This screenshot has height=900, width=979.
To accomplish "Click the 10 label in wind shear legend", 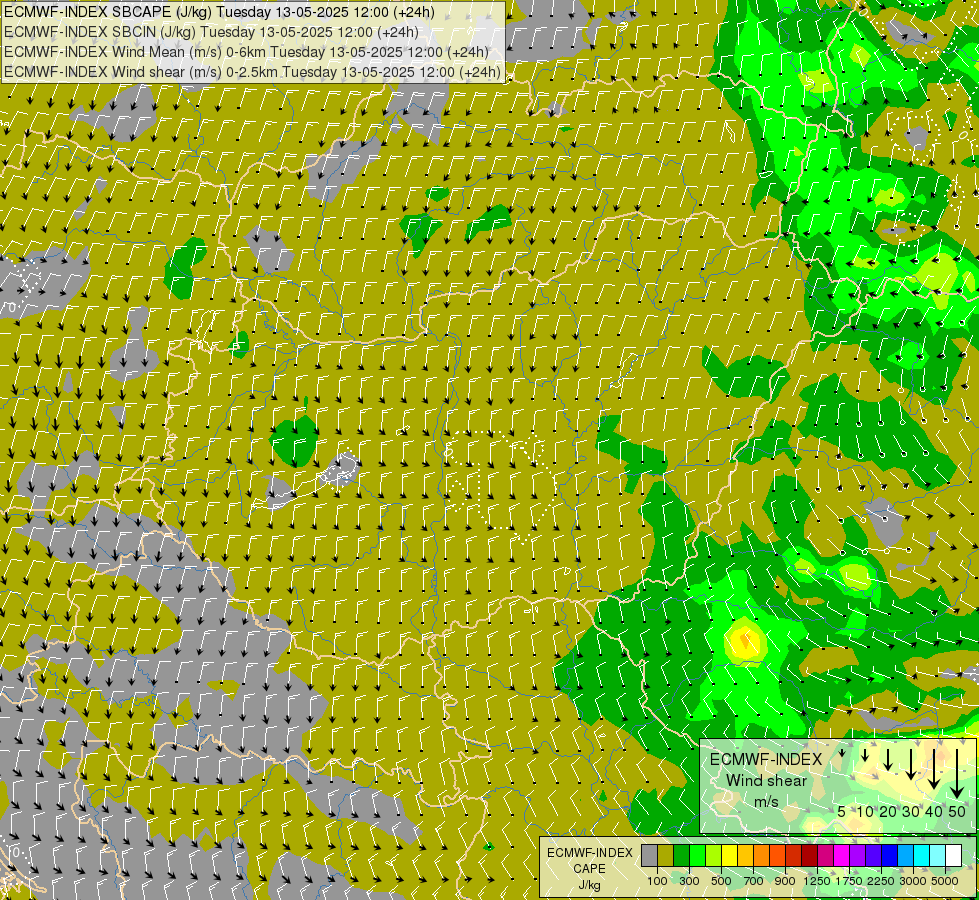I will (865, 811).
